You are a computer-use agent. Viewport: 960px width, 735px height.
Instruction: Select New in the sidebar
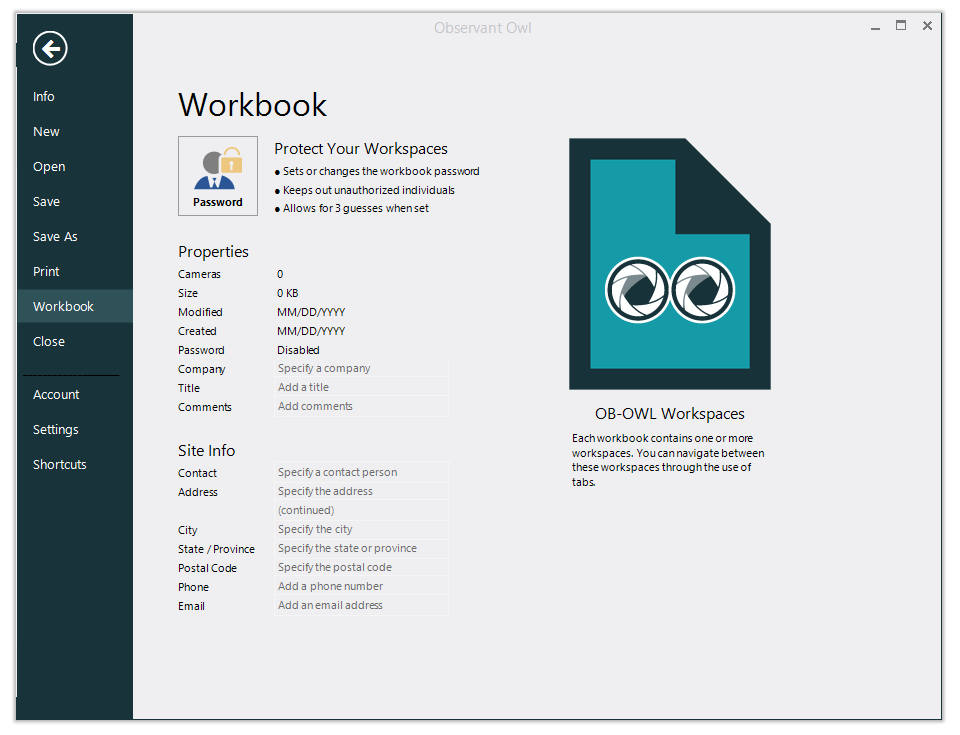(x=46, y=132)
